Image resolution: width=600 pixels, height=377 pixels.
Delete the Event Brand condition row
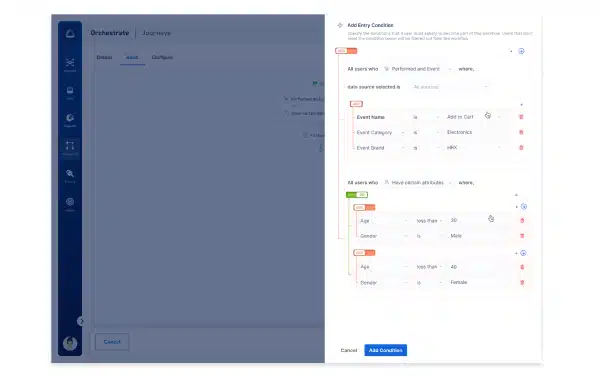pyautogui.click(x=521, y=147)
